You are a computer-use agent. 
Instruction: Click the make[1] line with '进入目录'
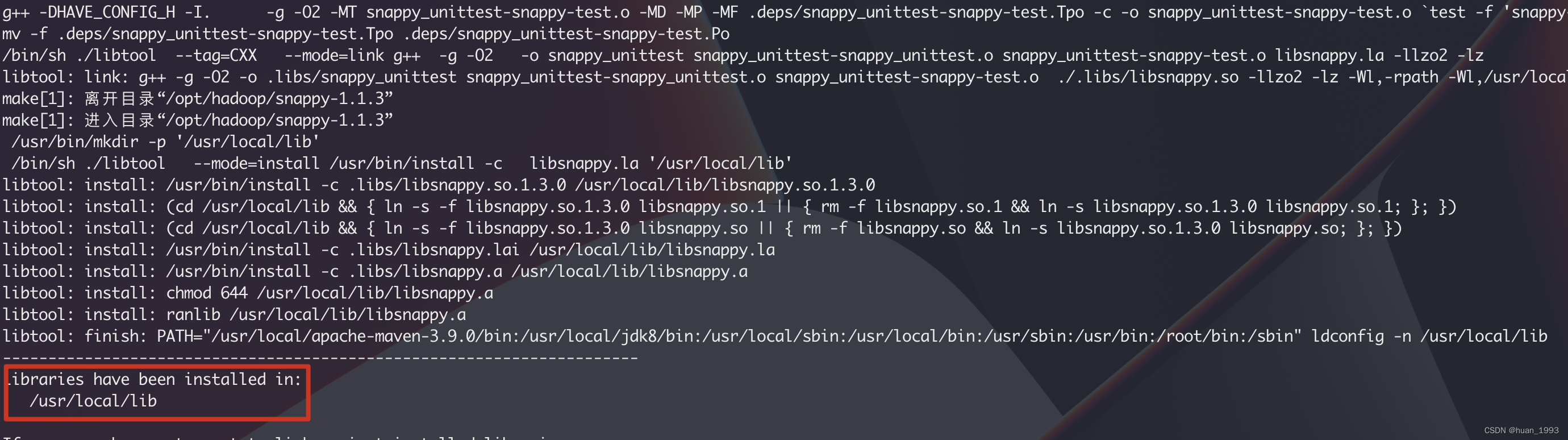pos(198,121)
